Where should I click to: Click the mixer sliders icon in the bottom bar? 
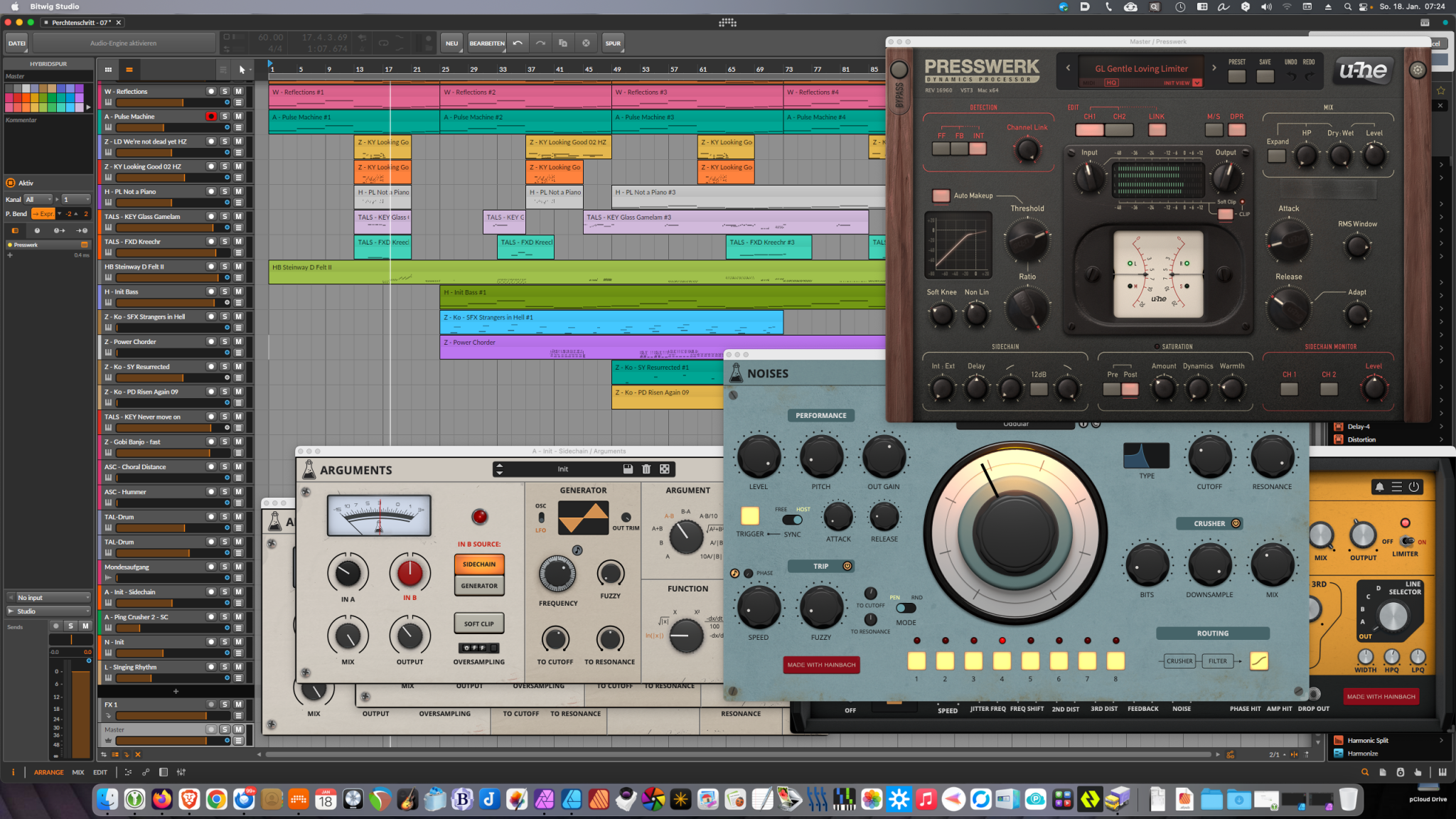tap(181, 772)
